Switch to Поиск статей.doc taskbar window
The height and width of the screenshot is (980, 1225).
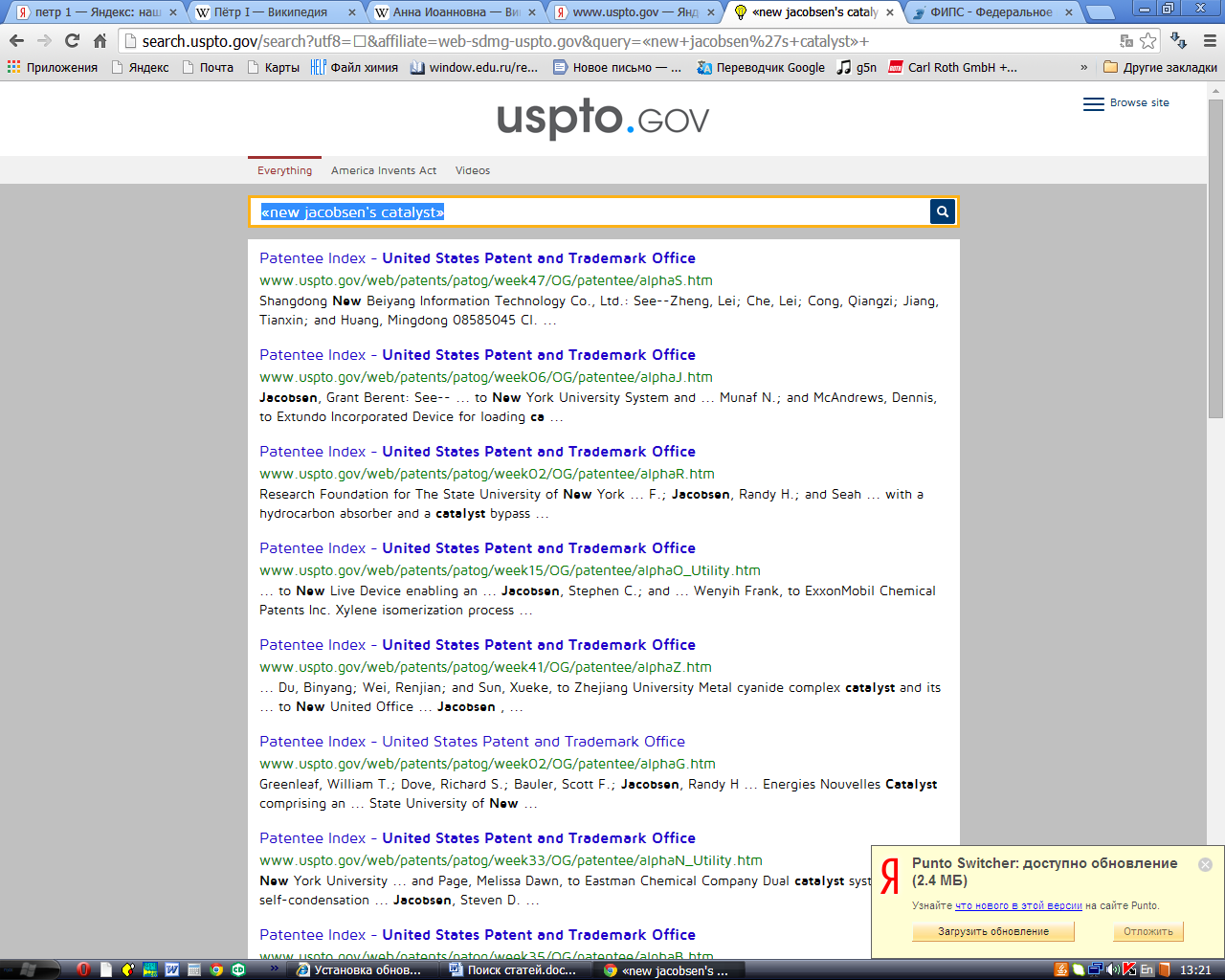pyautogui.click(x=514, y=969)
